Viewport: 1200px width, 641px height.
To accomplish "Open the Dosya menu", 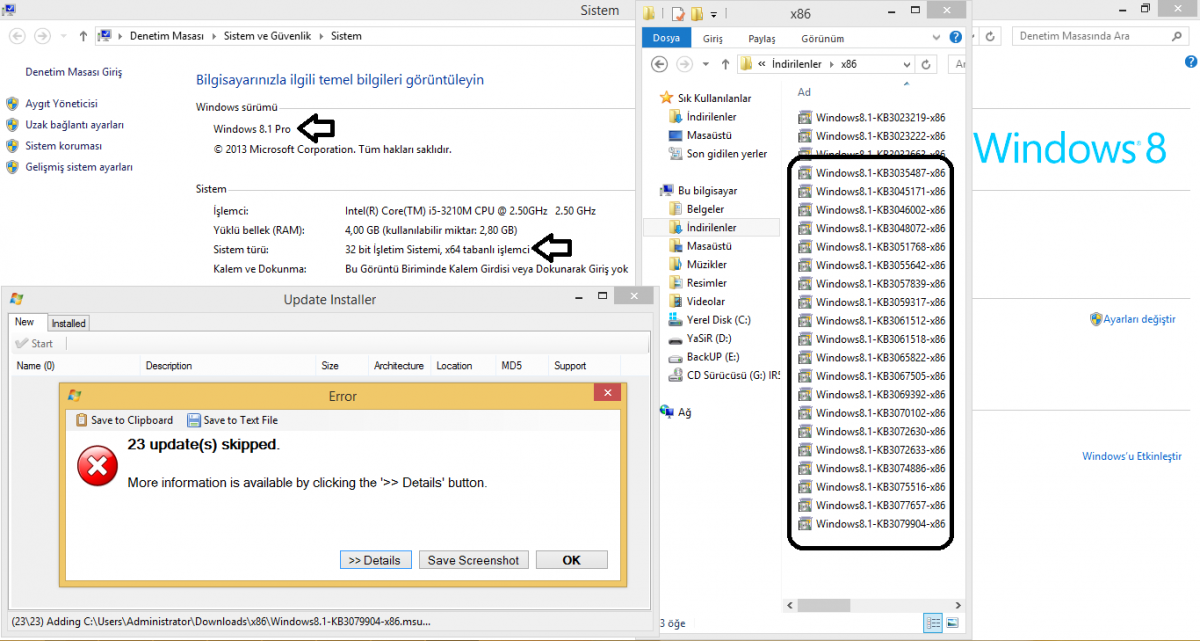I will (666, 39).
